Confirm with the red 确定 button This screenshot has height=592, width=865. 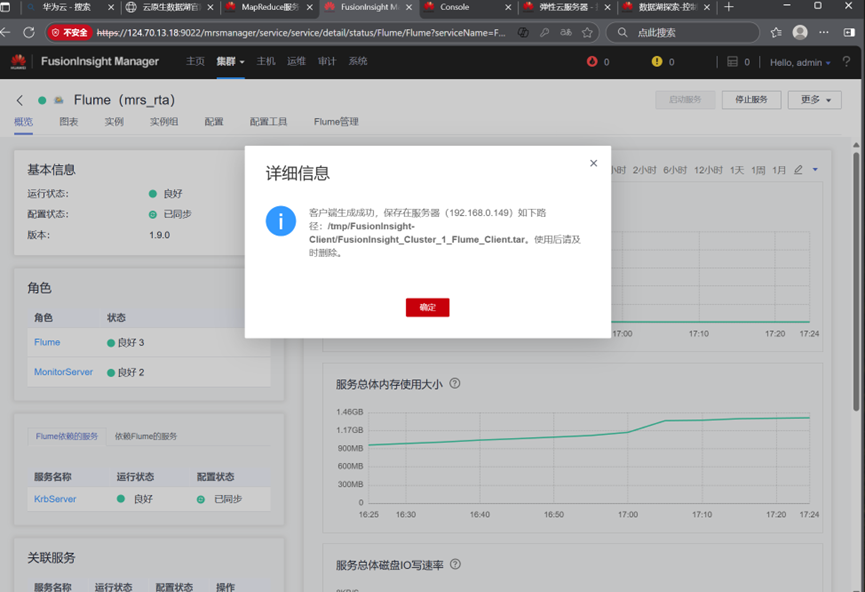tap(428, 307)
